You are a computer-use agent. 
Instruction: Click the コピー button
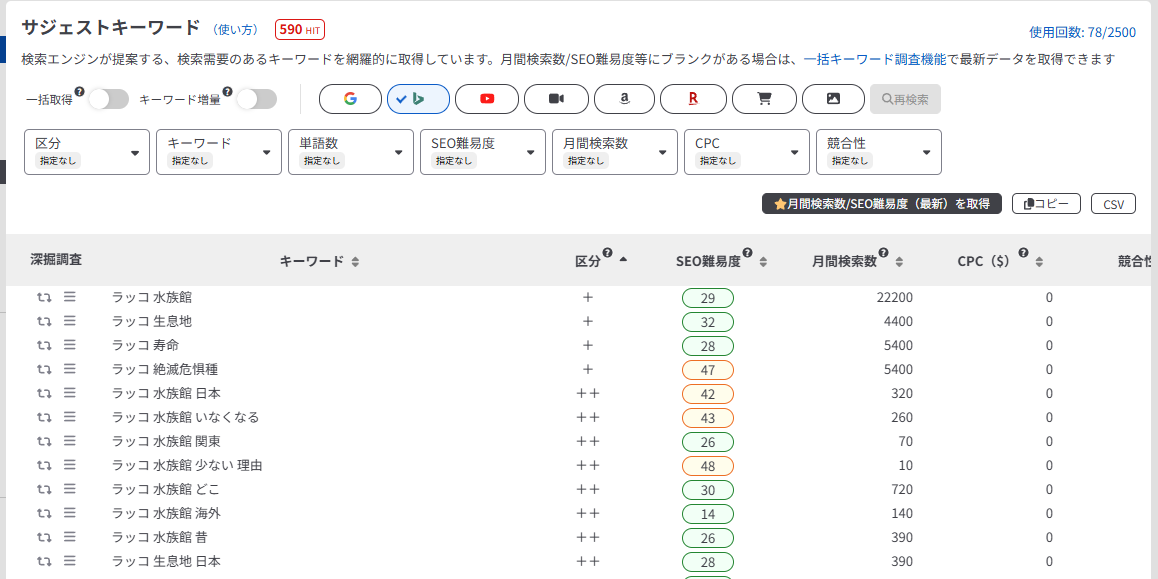point(1046,204)
